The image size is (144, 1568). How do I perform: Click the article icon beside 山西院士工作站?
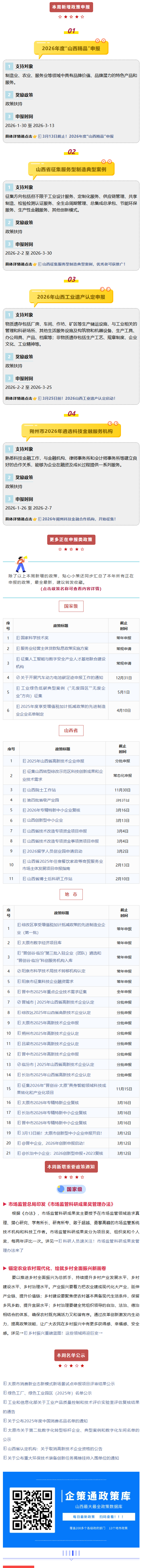(24, 790)
